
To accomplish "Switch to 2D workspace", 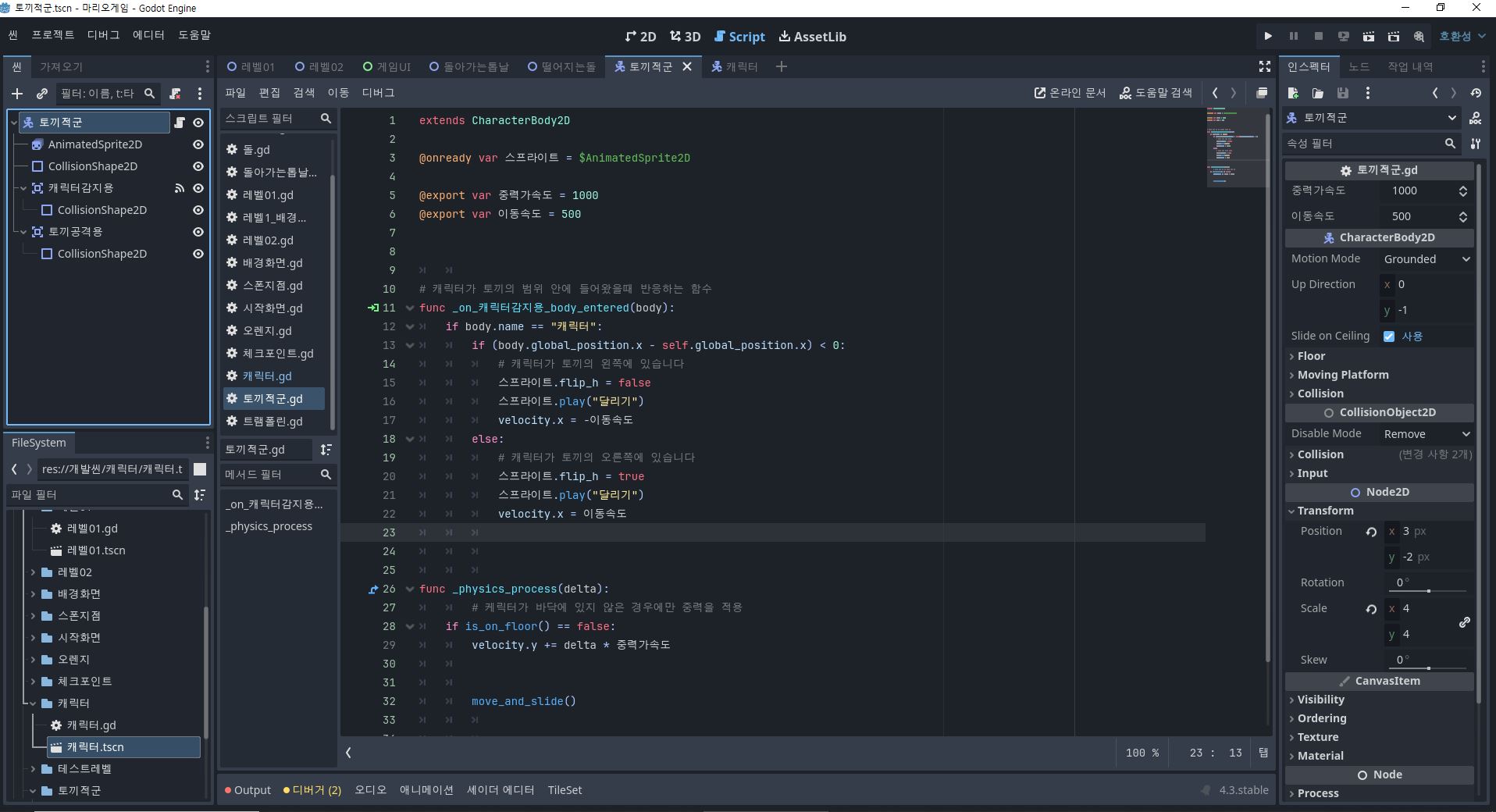I will point(640,37).
